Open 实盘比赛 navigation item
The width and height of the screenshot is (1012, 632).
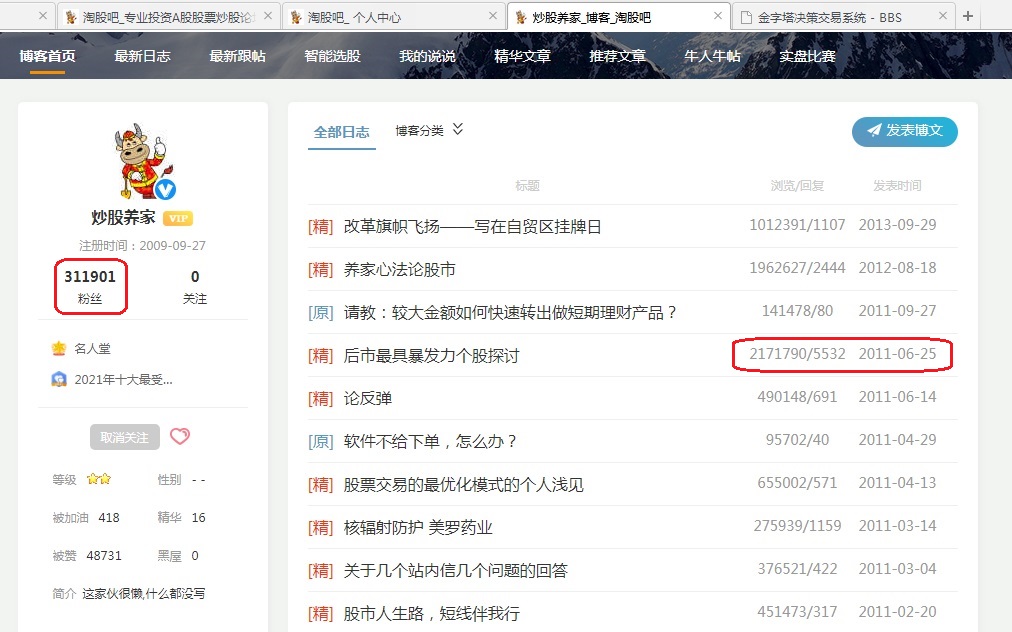[x=807, y=56]
